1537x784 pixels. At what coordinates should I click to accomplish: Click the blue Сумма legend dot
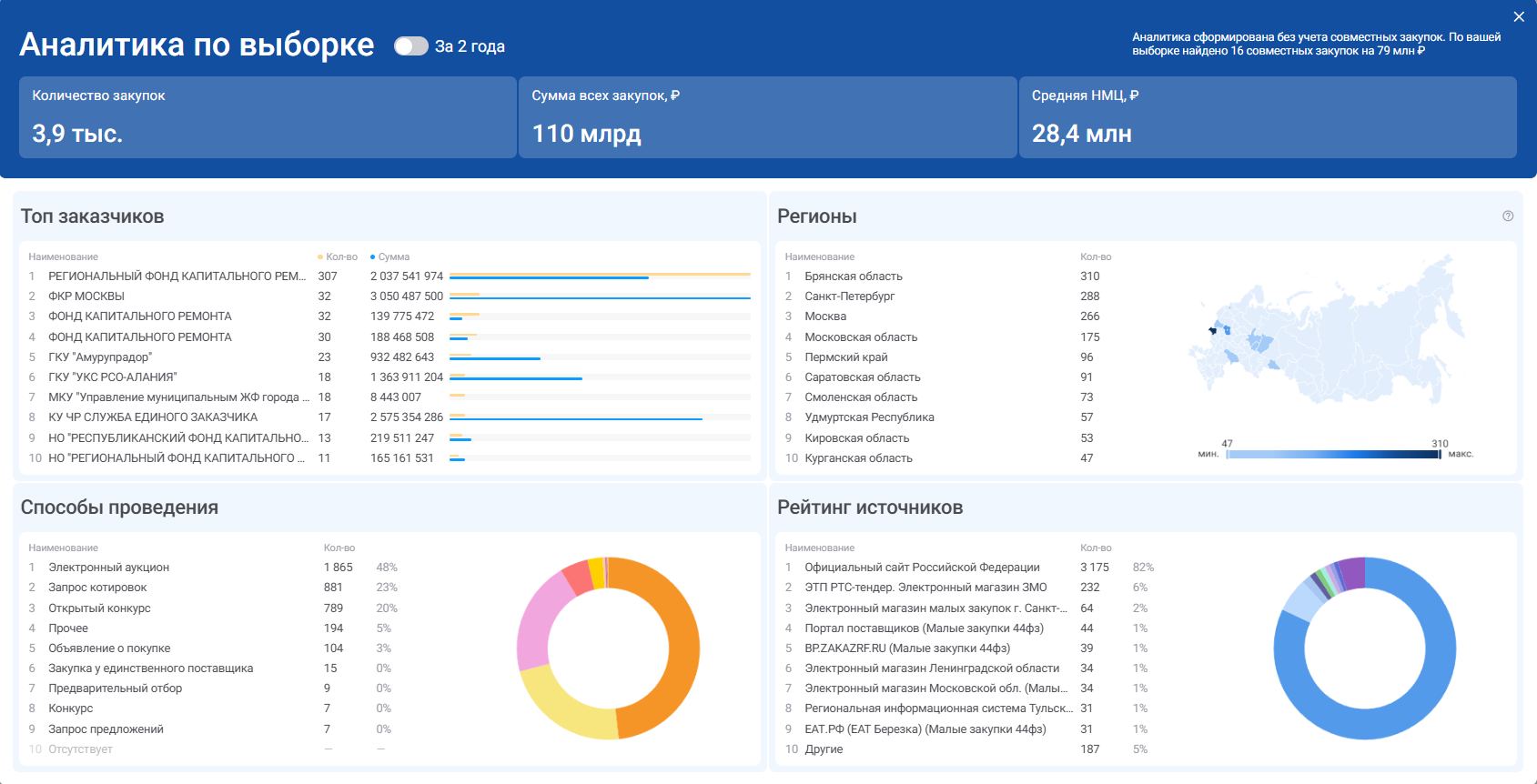[373, 257]
